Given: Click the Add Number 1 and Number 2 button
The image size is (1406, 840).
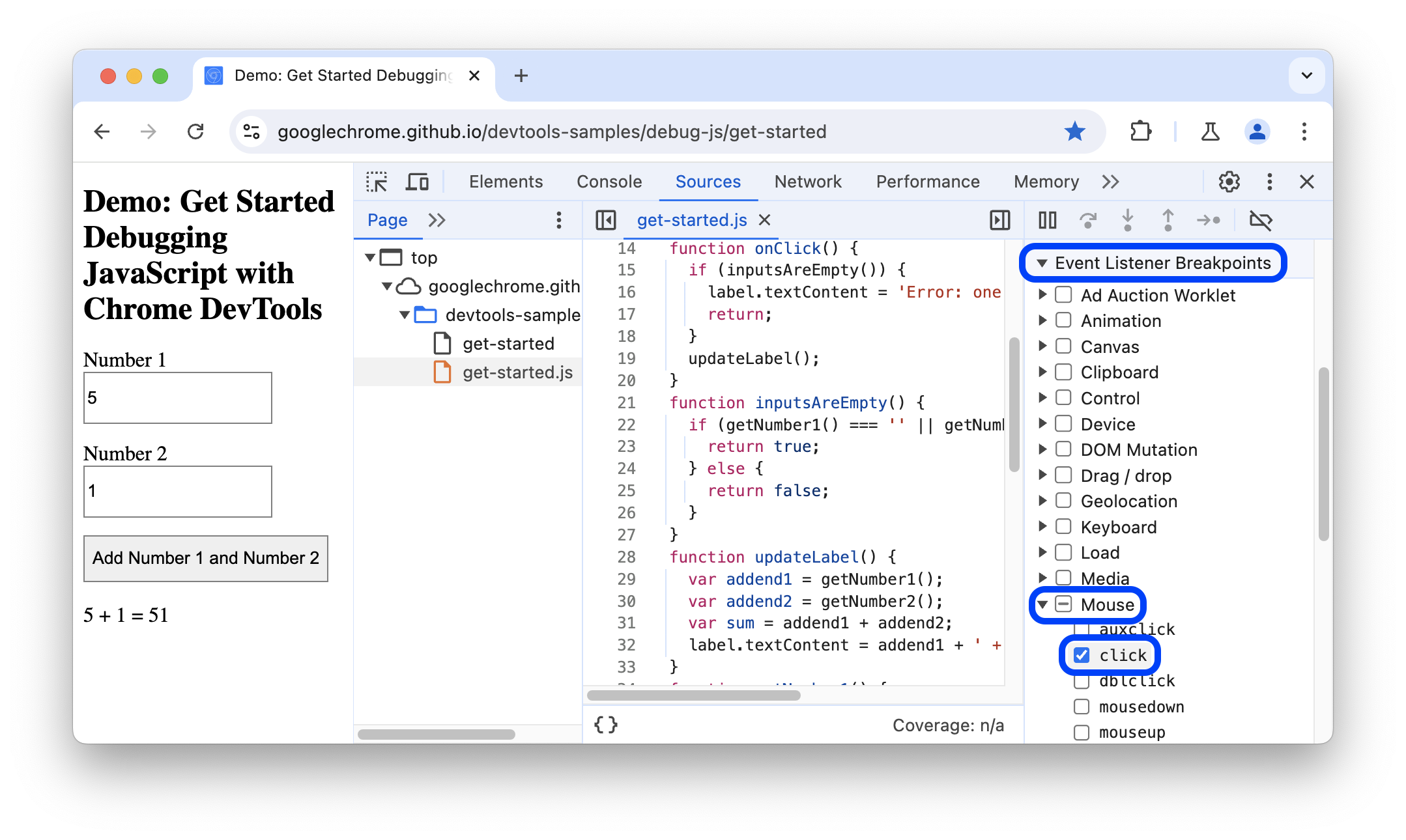Looking at the screenshot, I should tap(205, 558).
